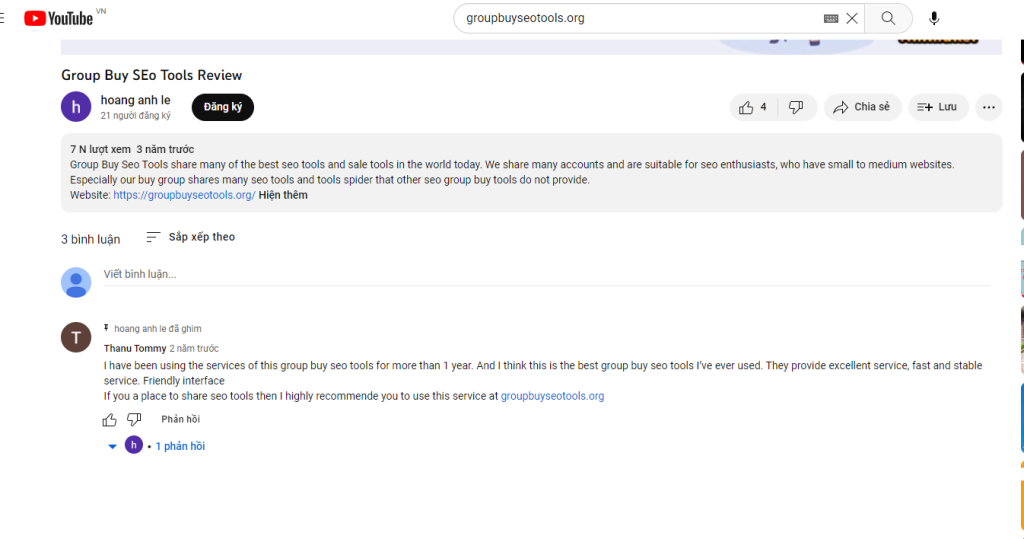Image resolution: width=1024 pixels, height=539 pixels.
Task: Open the three-dot more actions menu
Action: [x=989, y=107]
